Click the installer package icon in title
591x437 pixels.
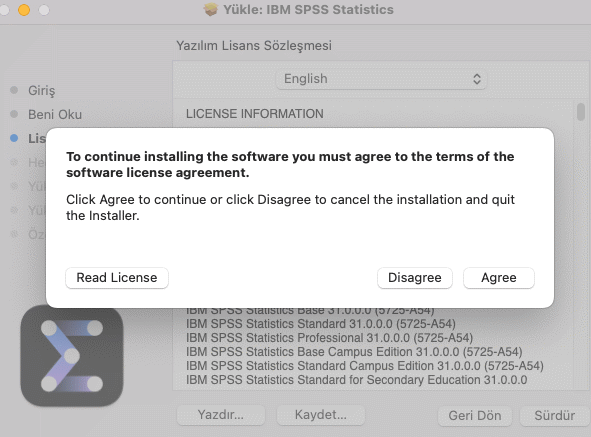[211, 9]
